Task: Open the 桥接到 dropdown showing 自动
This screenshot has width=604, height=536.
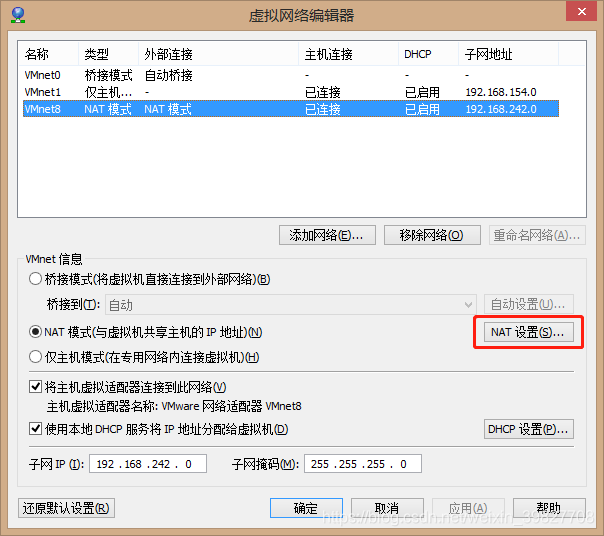Action: [x=291, y=305]
